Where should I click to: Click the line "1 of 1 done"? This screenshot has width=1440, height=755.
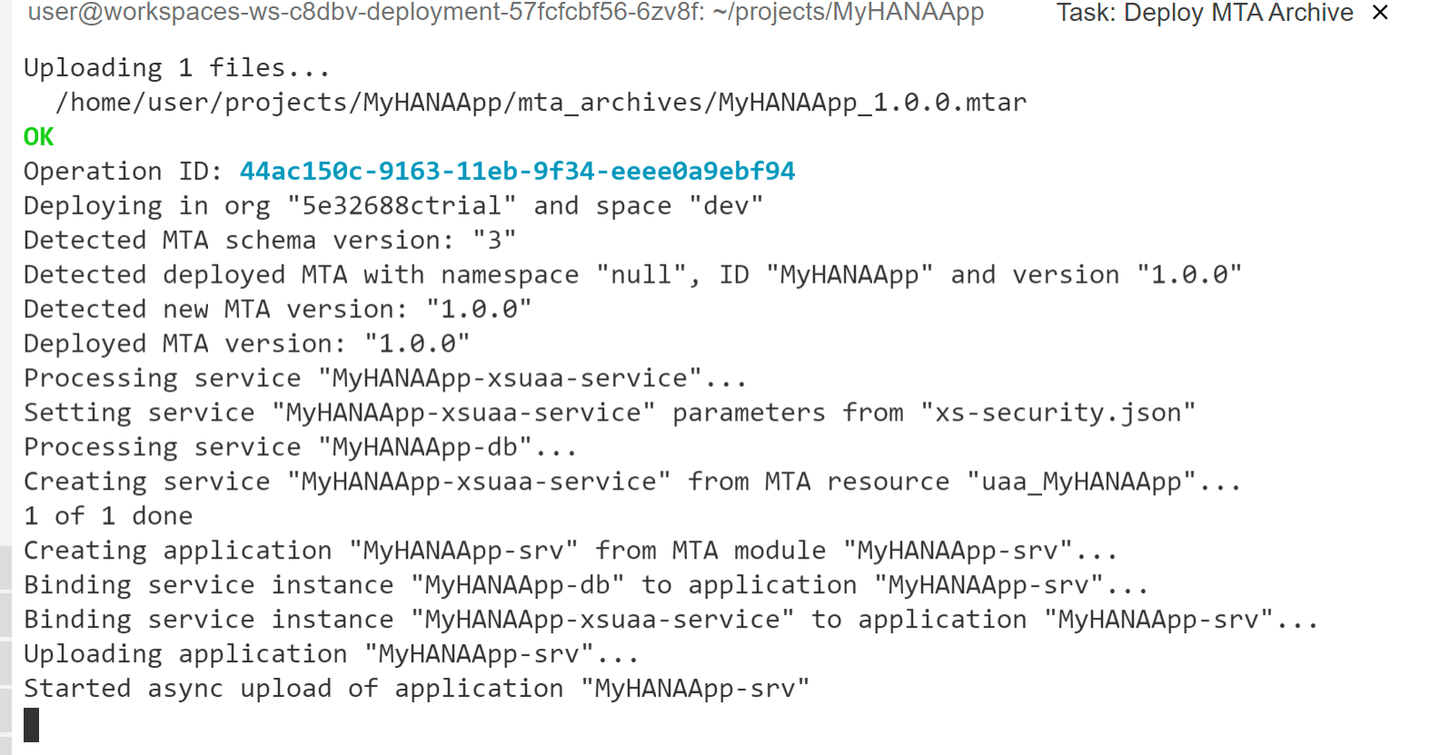click(108, 516)
